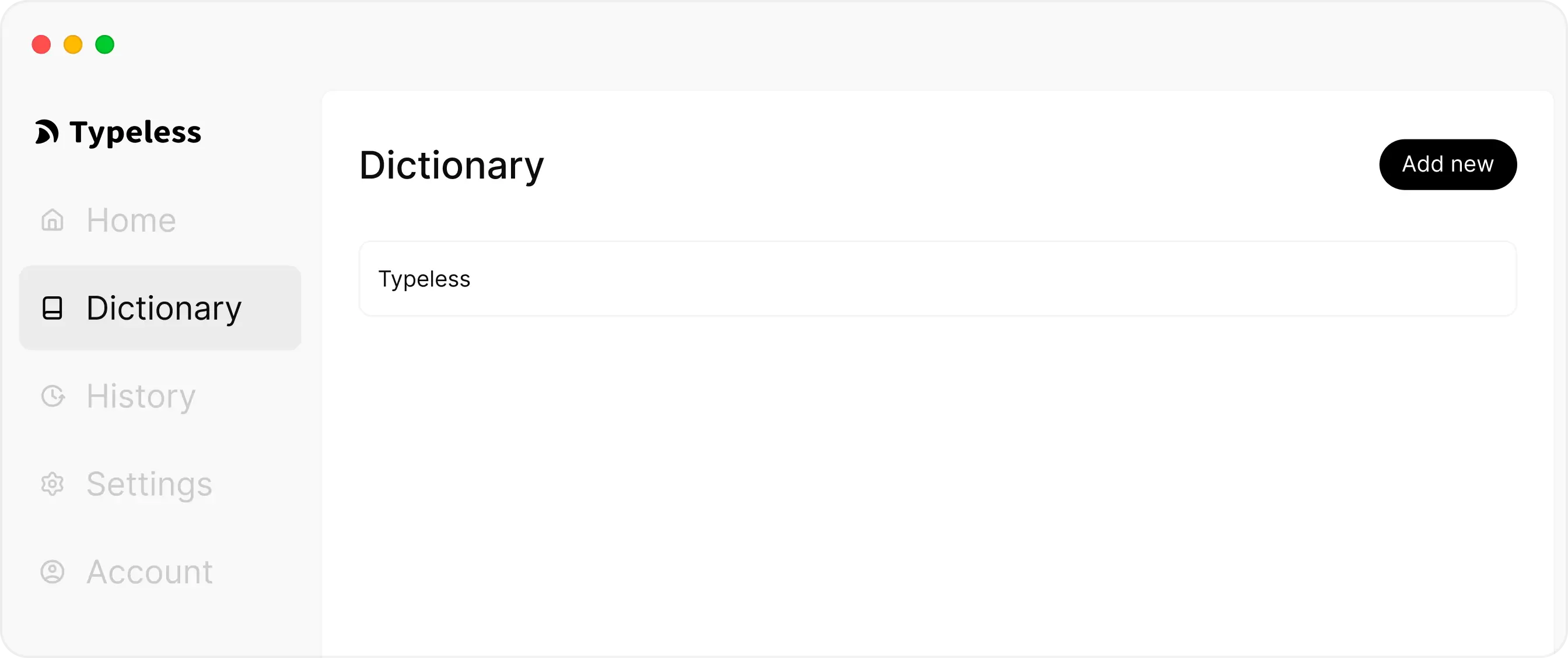Navigate to the Home section
Viewport: 1568px width, 658px height.
[130, 220]
